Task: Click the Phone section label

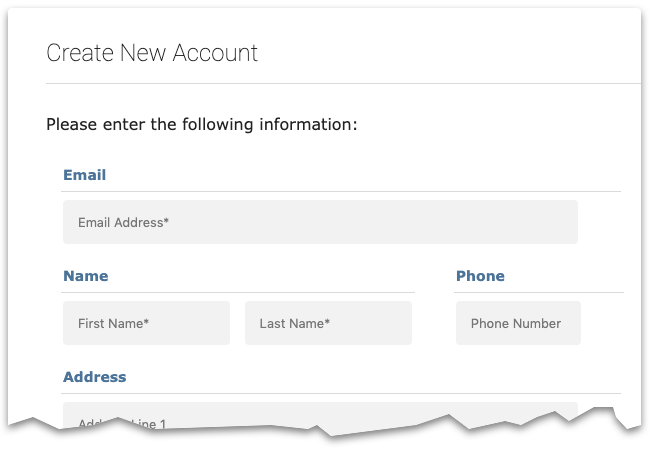Action: click(480, 276)
